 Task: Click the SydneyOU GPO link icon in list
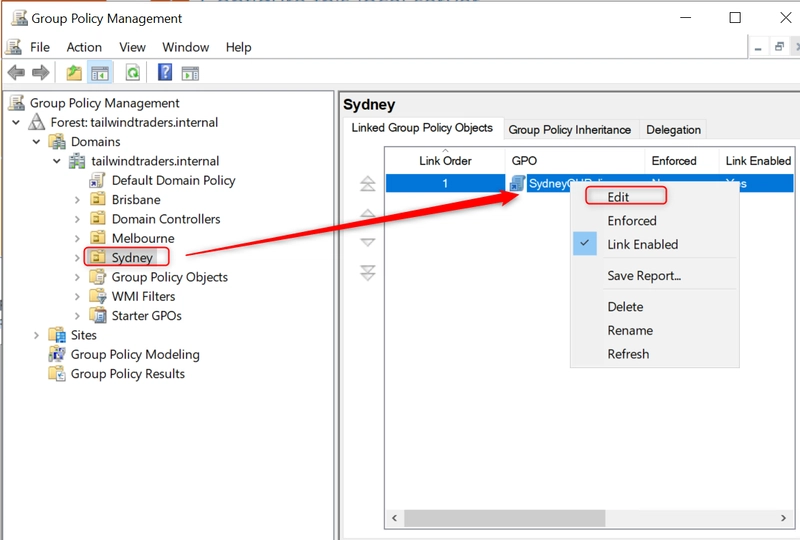[x=517, y=183]
